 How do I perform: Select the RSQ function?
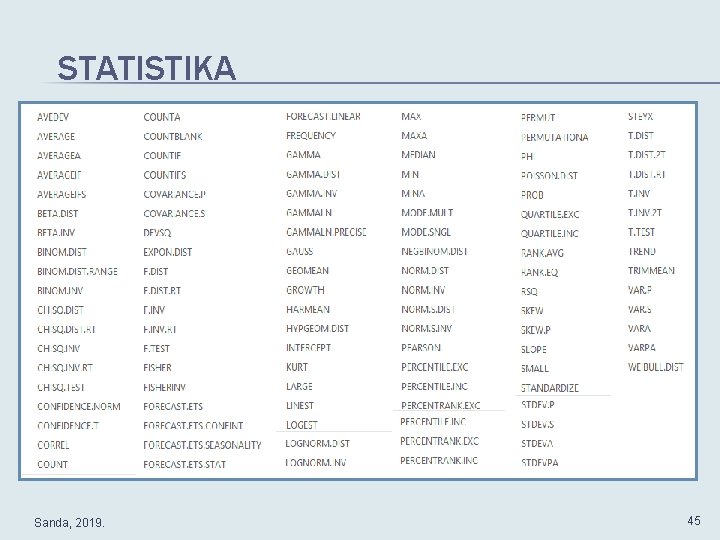coord(529,291)
